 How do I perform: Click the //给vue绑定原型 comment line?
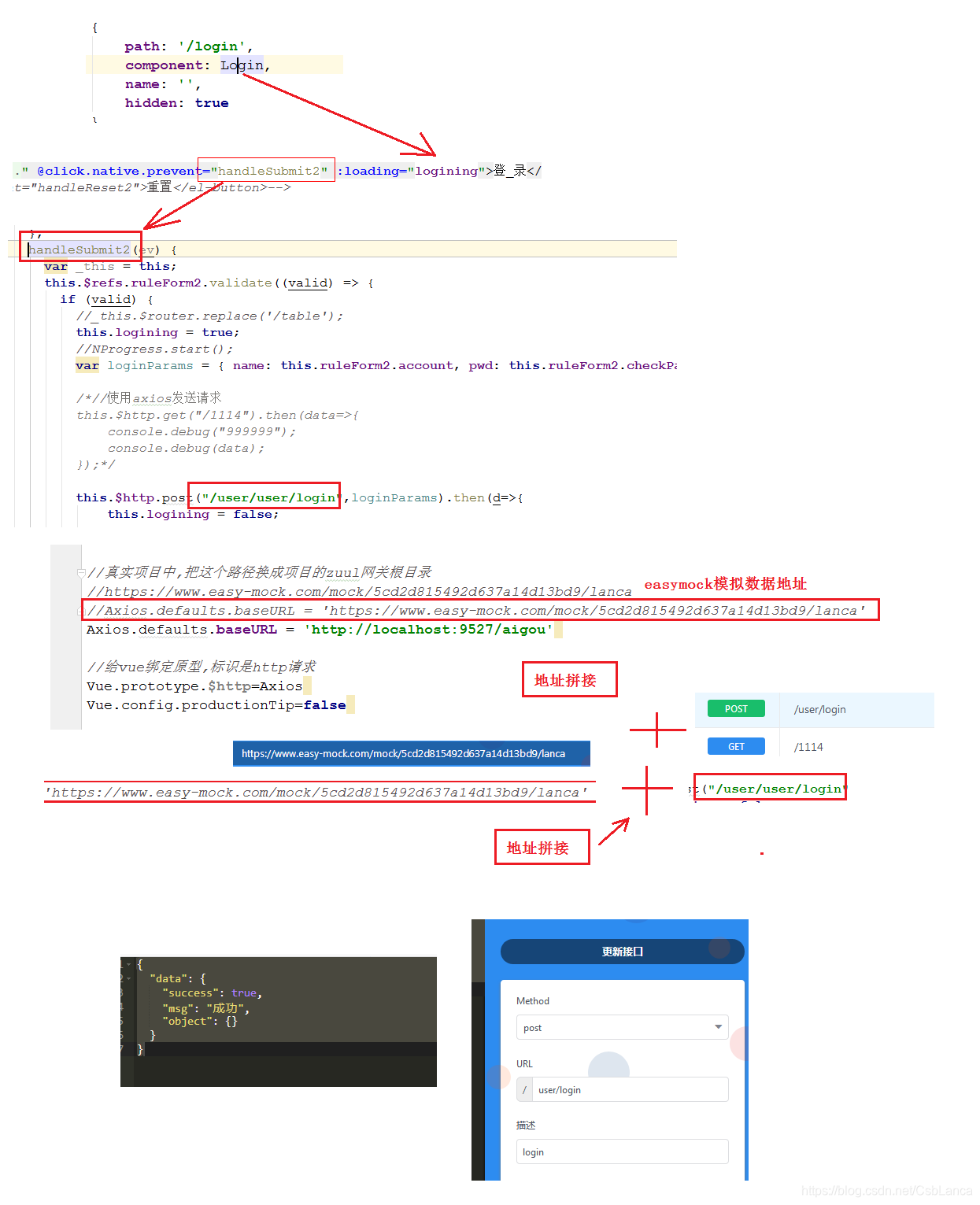click(x=202, y=667)
